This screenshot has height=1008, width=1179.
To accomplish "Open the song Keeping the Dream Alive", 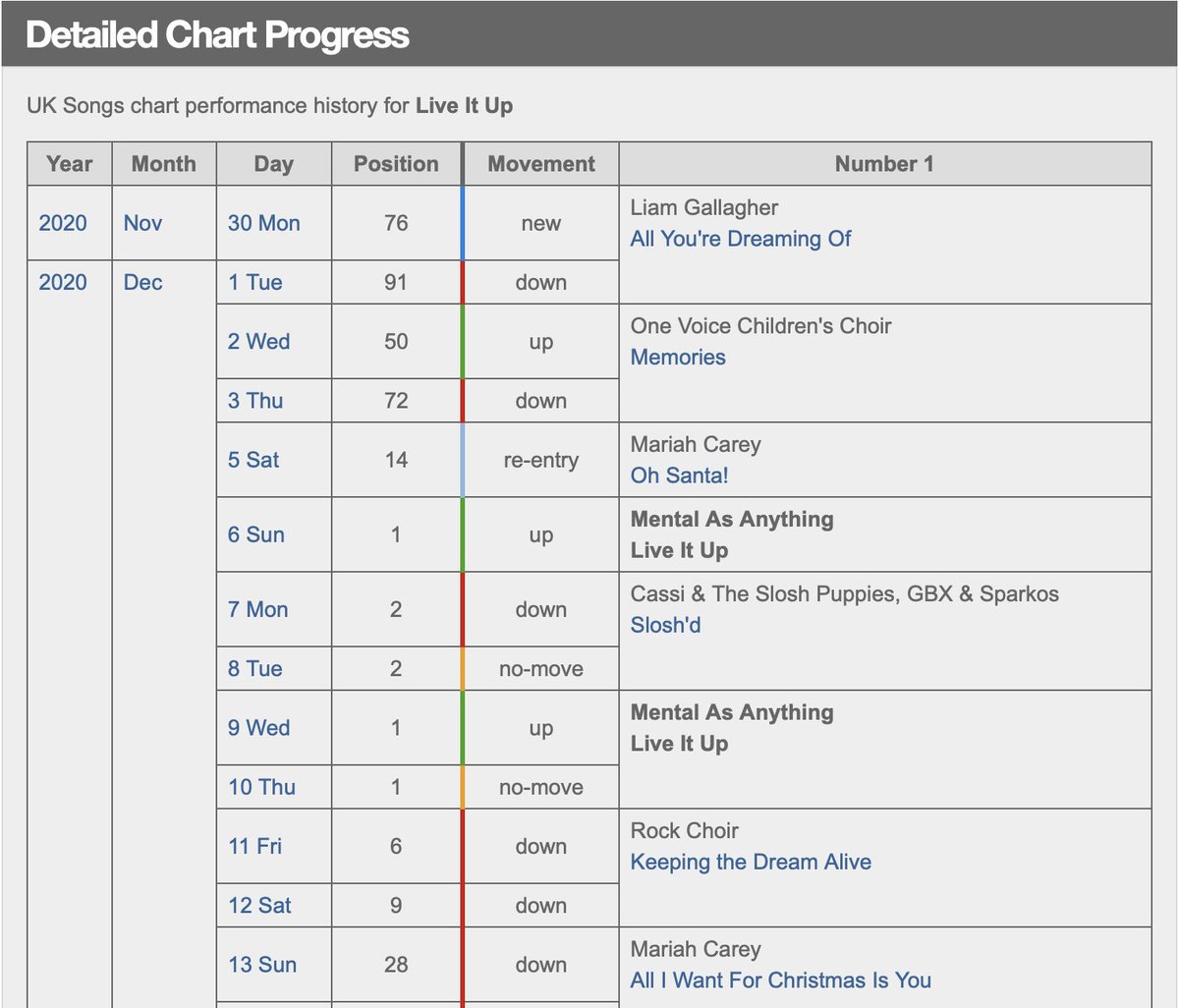I will point(751,862).
